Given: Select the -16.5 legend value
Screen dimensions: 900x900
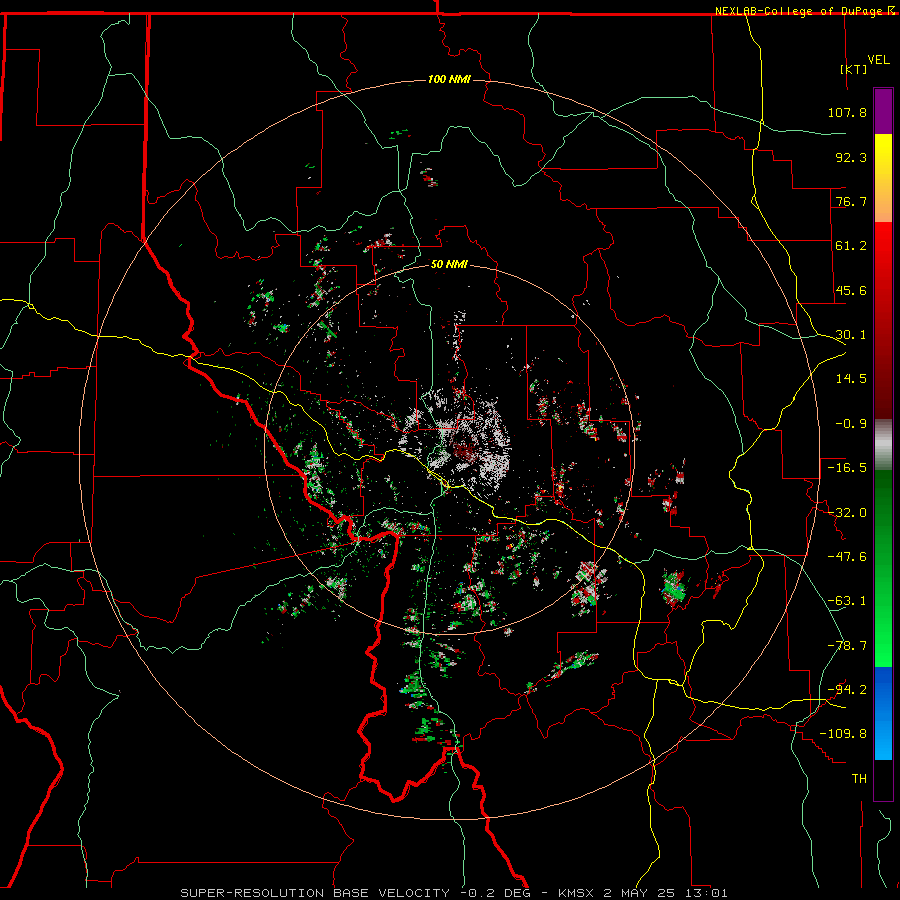Looking at the screenshot, I should (x=847, y=468).
